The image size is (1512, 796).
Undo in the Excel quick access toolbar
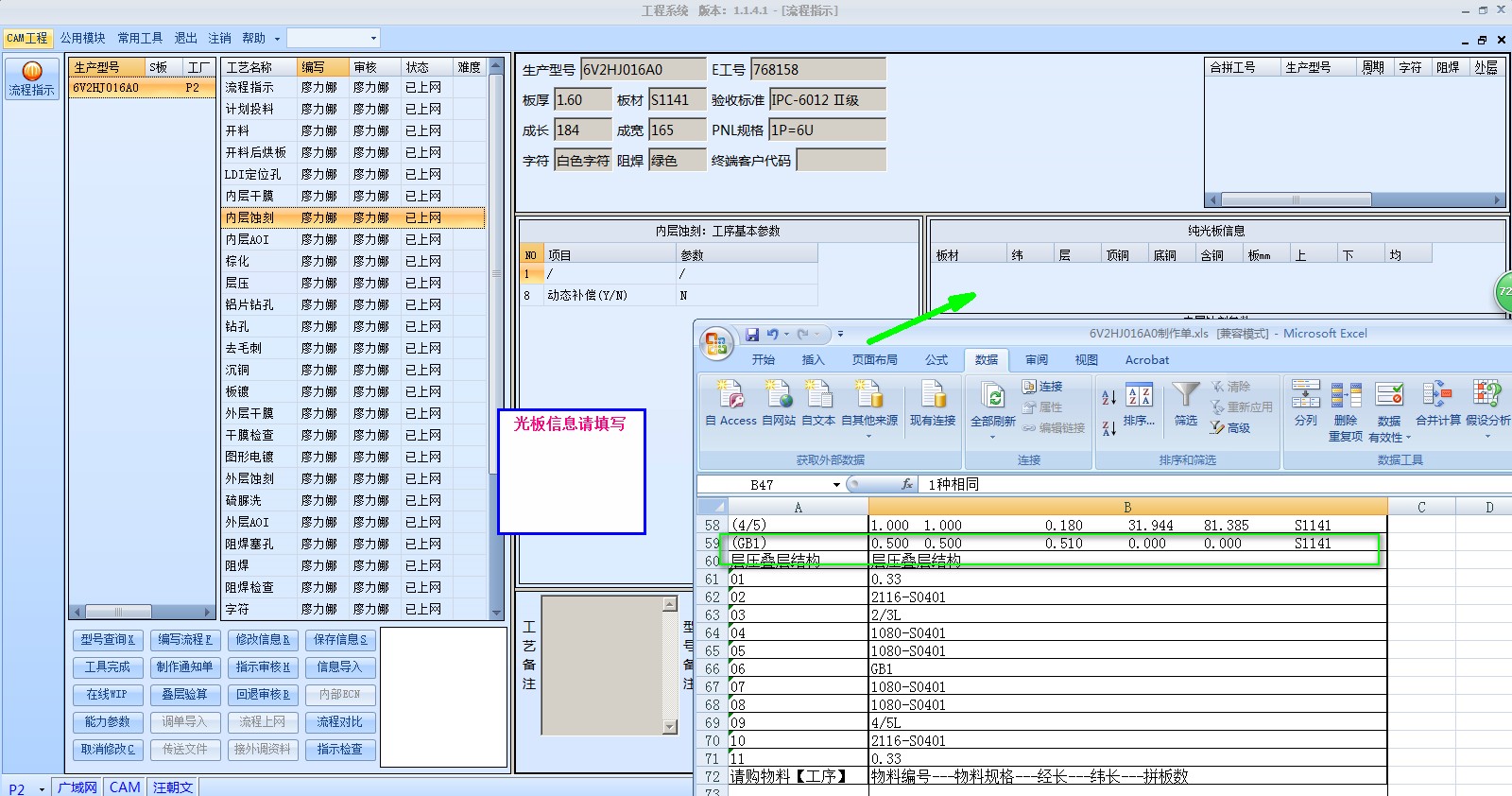(772, 334)
